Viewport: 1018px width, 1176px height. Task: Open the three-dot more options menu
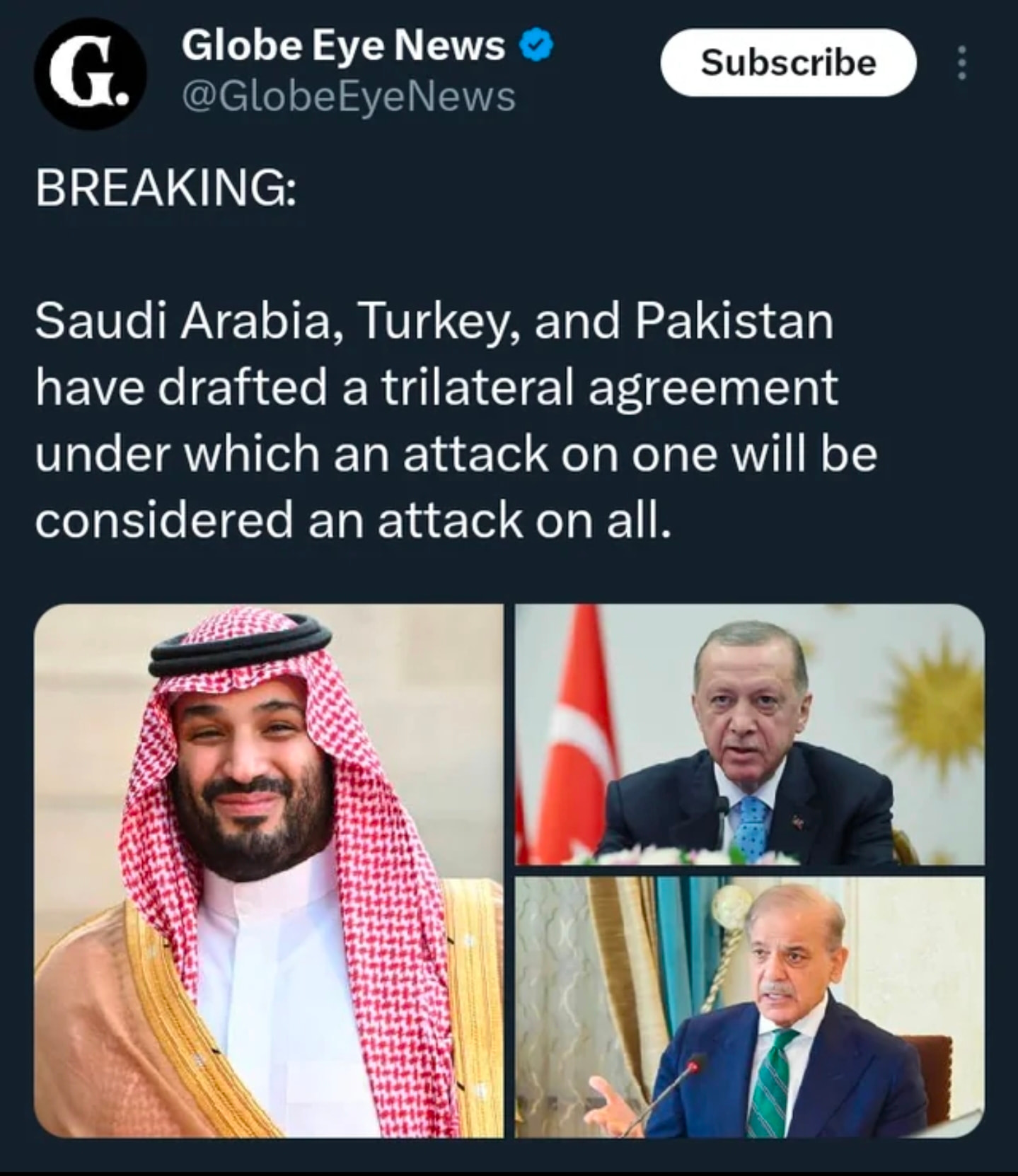coord(961,64)
